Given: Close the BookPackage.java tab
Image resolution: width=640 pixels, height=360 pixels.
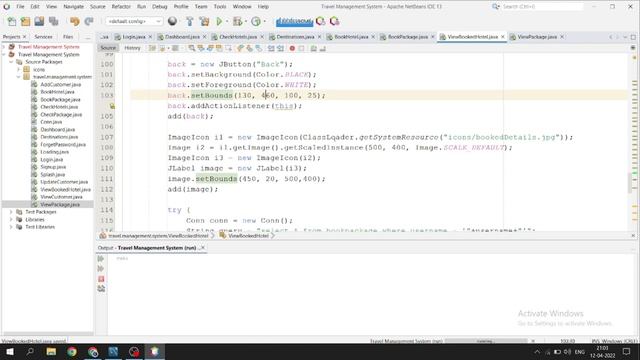Looking at the screenshot, I should (433, 37).
